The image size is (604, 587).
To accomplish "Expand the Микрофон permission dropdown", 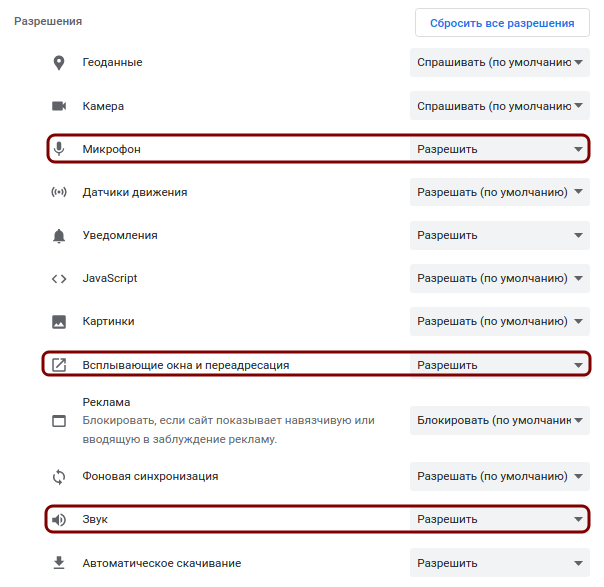I will [499, 149].
